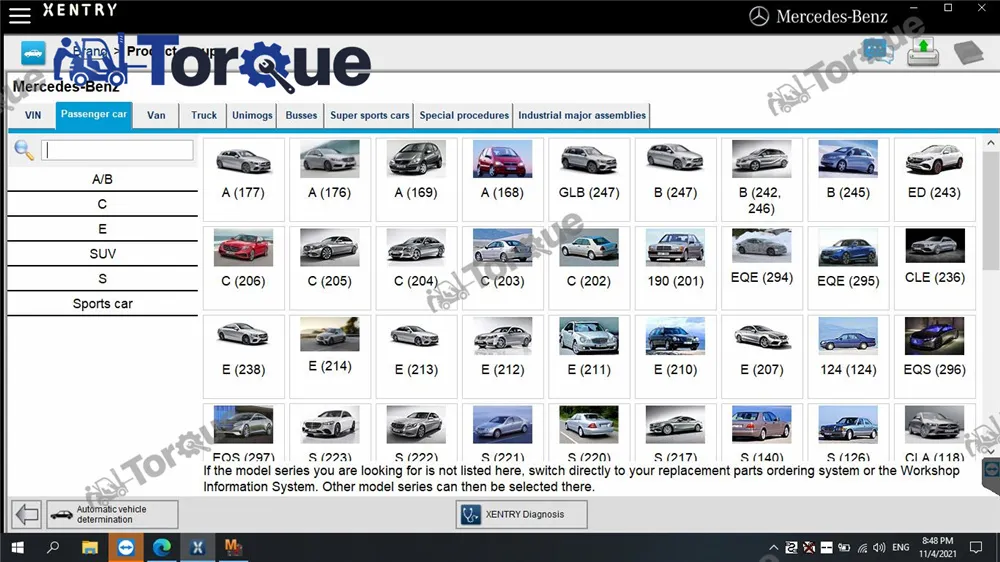
Task: Select model A (177)
Action: 243,179
